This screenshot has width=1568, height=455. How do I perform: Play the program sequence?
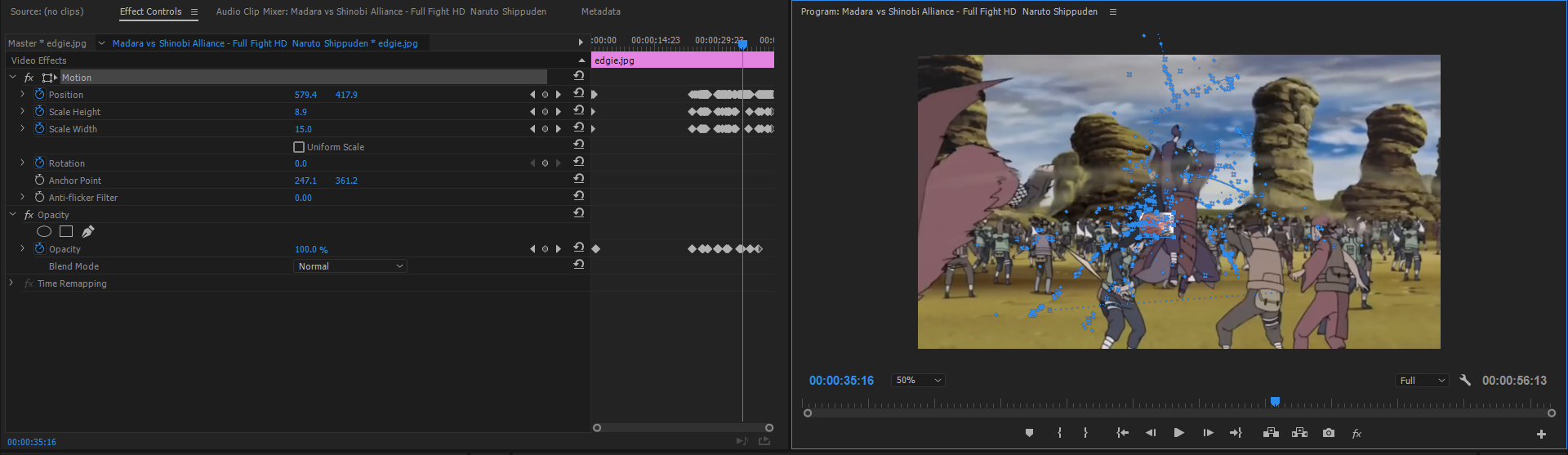[1178, 433]
